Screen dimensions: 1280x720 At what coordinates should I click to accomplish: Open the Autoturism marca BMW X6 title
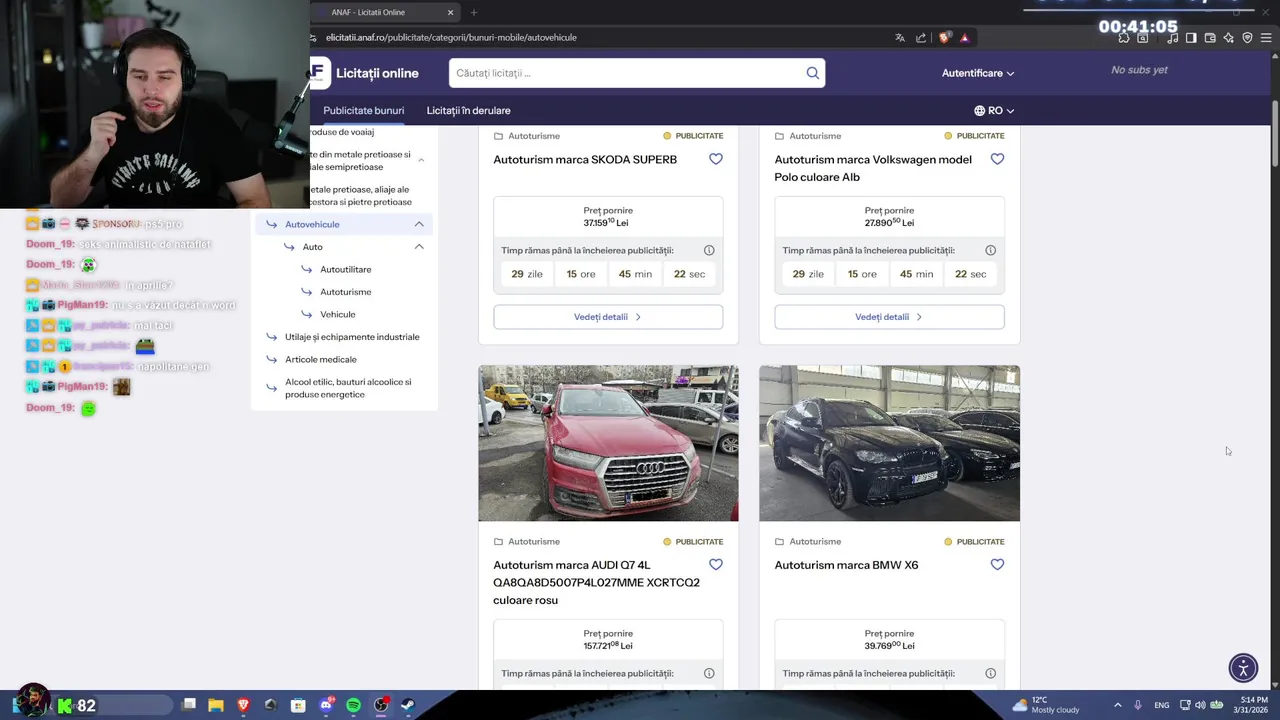click(846, 565)
